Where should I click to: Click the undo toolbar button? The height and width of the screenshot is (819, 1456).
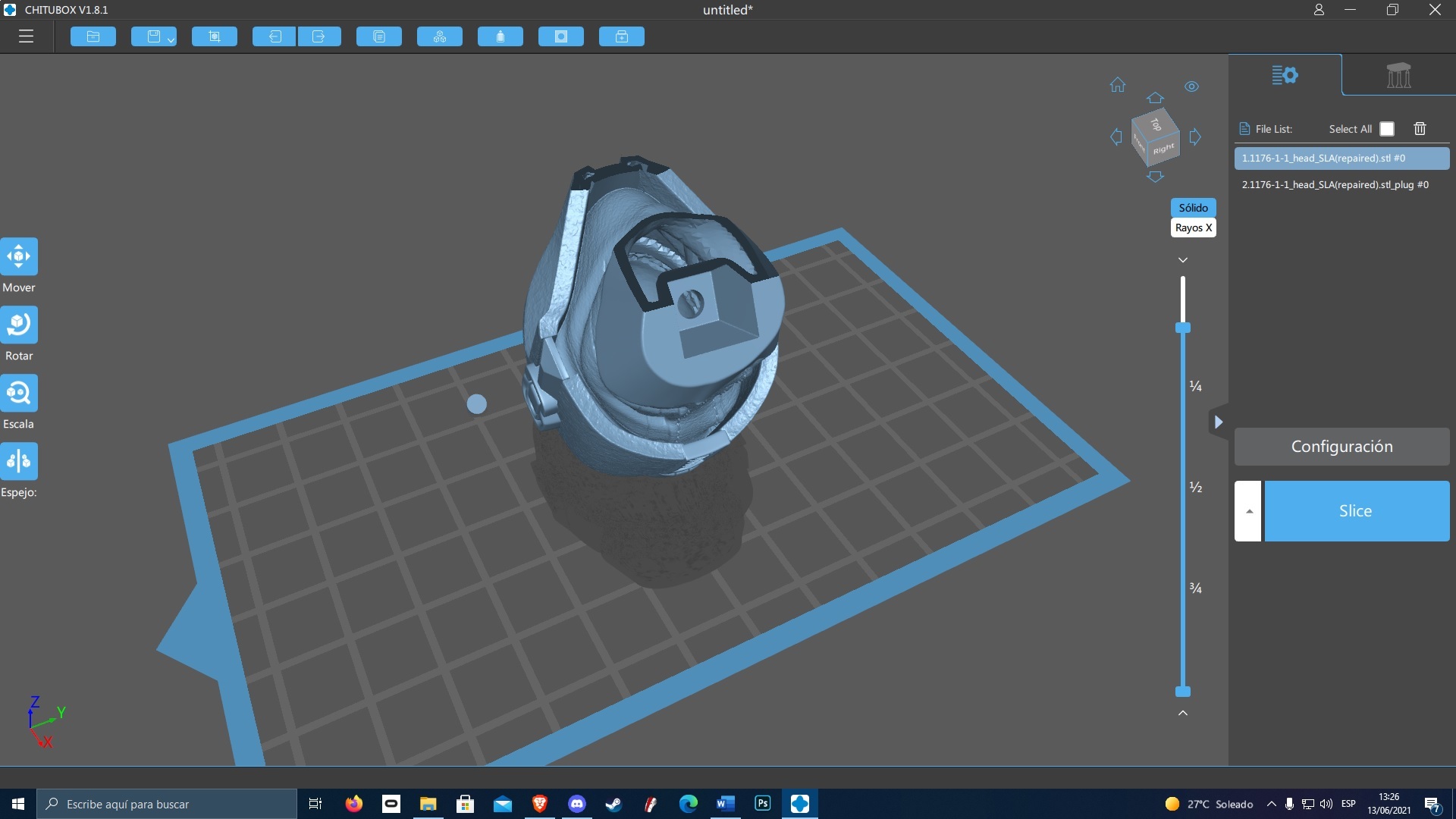275,36
